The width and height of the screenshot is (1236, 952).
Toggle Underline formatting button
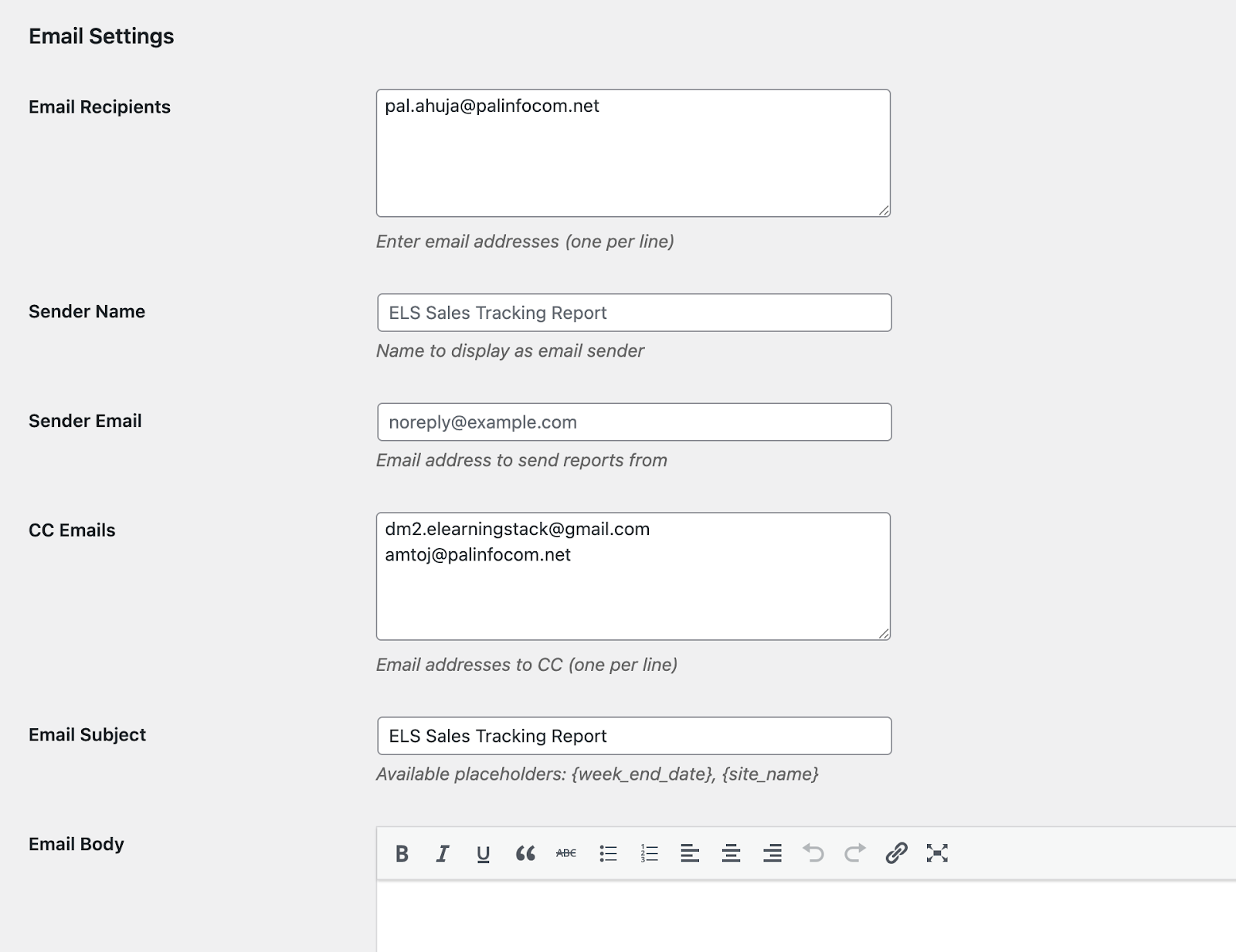pyautogui.click(x=484, y=853)
